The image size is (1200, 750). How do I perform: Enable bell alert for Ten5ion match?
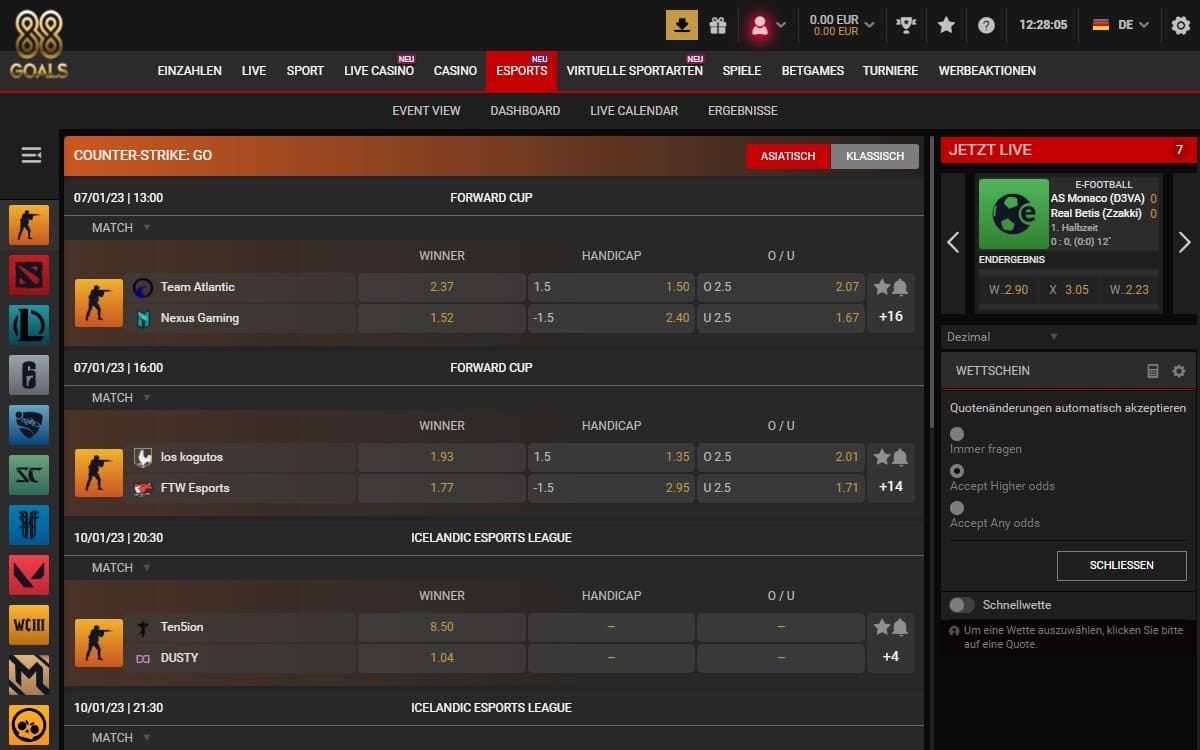click(900, 627)
